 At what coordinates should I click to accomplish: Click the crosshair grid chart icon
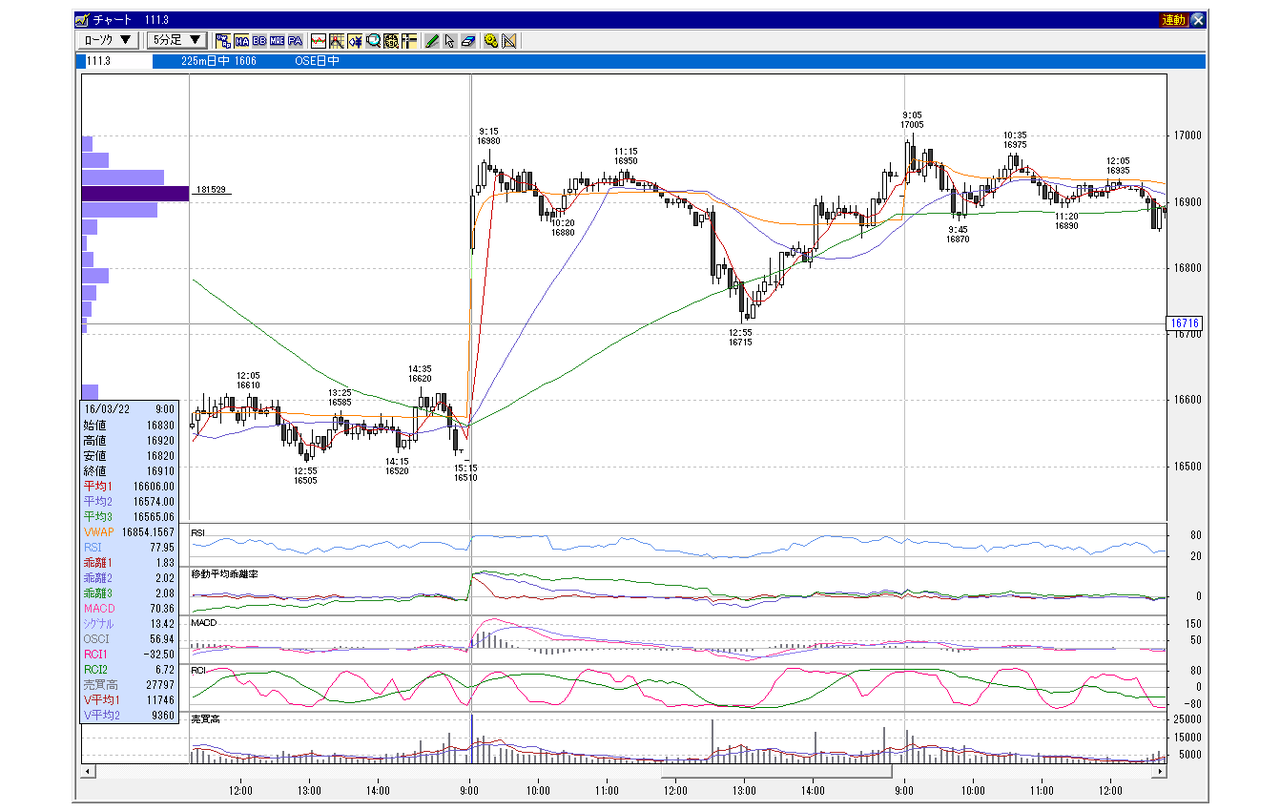click(337, 41)
